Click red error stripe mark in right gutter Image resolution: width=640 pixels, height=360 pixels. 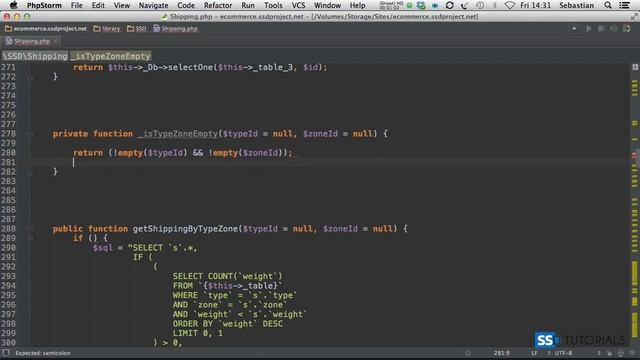634,156
